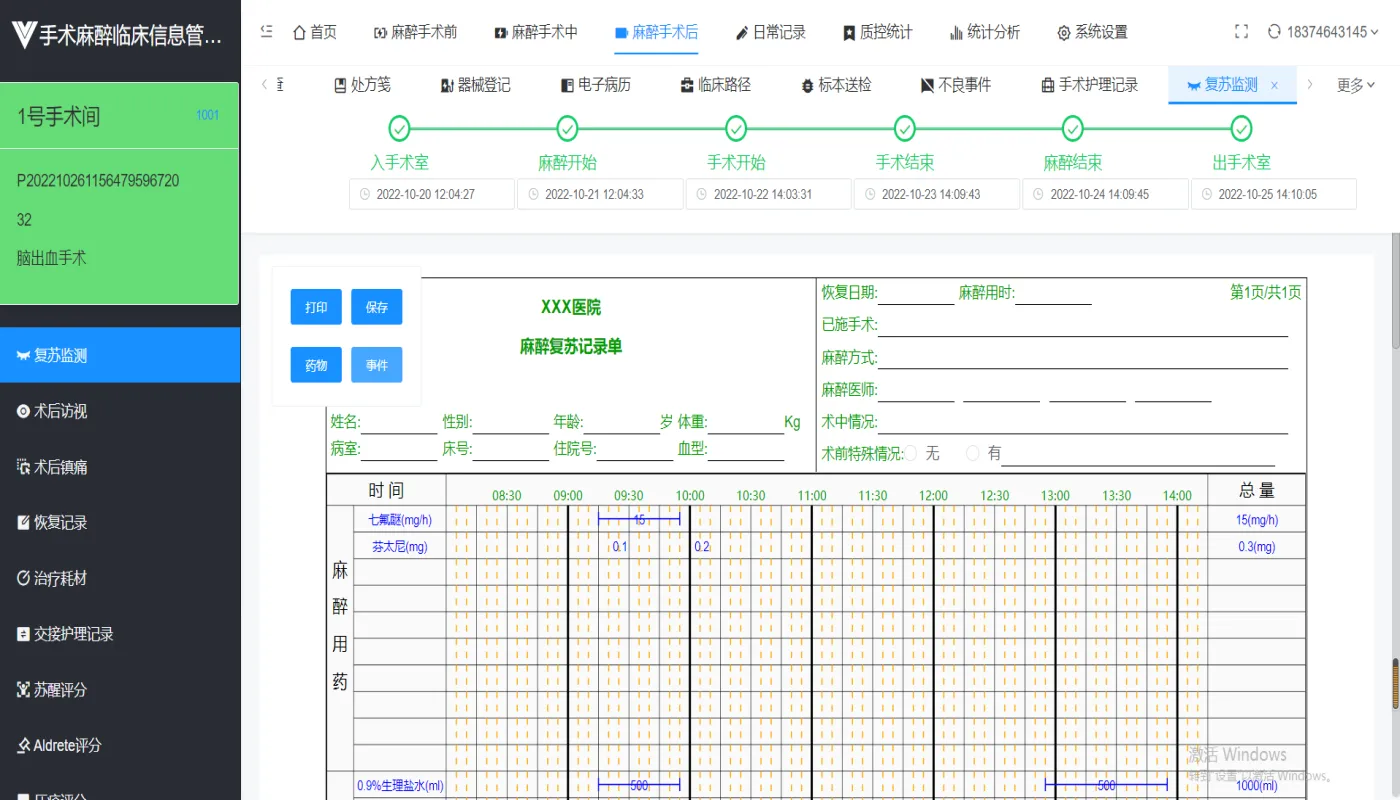This screenshot has height=800, width=1400.
Task: Click the 日常记录 pencil icon
Action: point(742,33)
